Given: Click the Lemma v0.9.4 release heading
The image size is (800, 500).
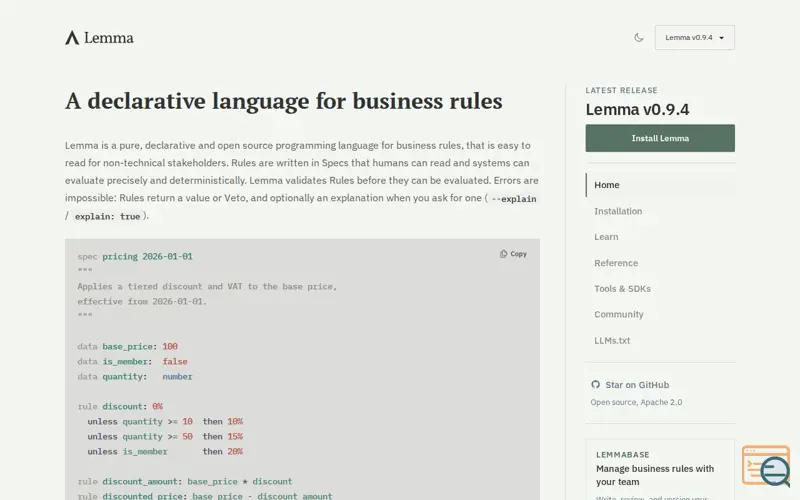Looking at the screenshot, I should [637, 109].
